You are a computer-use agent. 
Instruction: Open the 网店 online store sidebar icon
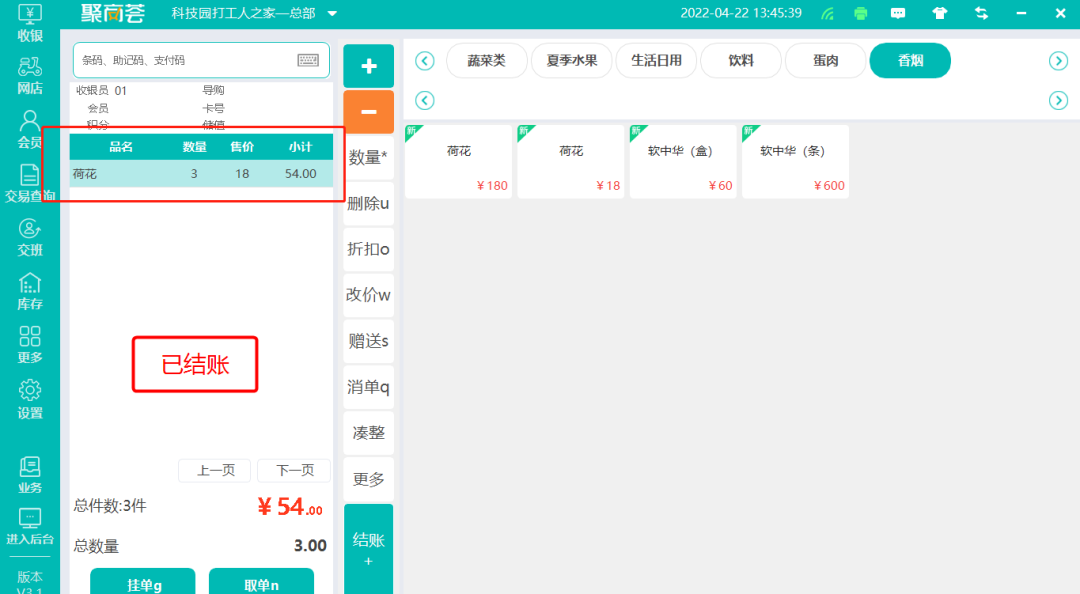click(x=30, y=76)
